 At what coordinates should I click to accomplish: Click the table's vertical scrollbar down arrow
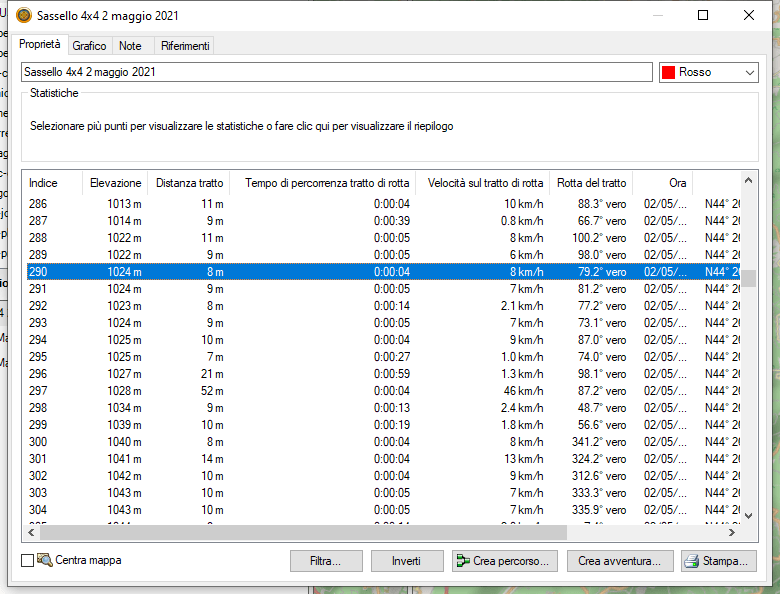click(748, 515)
